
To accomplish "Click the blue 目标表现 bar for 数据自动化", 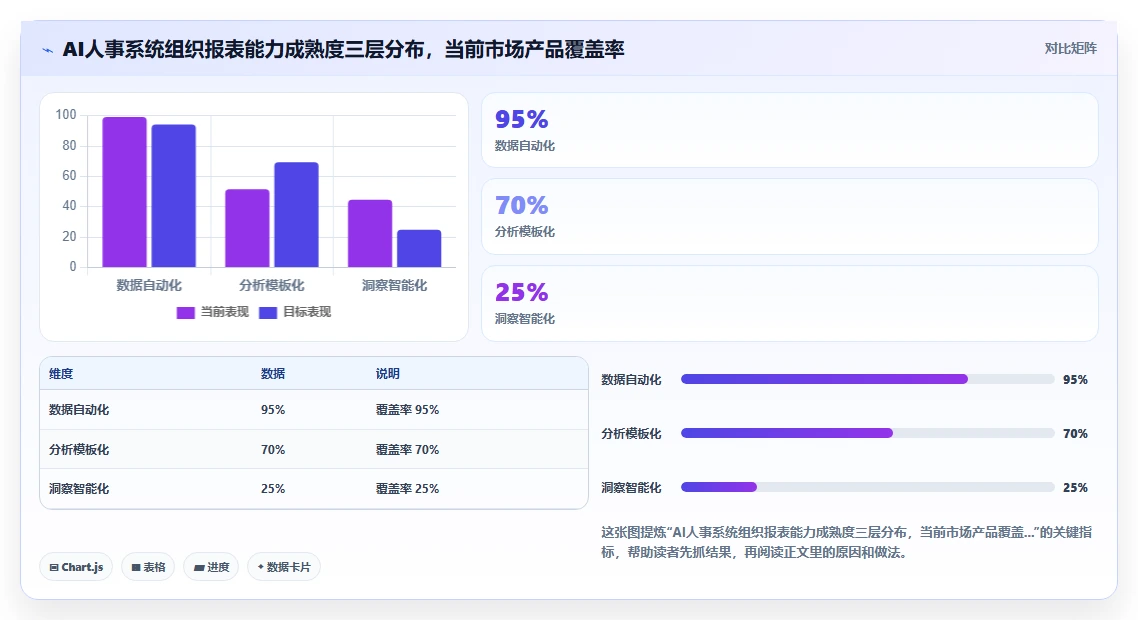I will [x=173, y=196].
